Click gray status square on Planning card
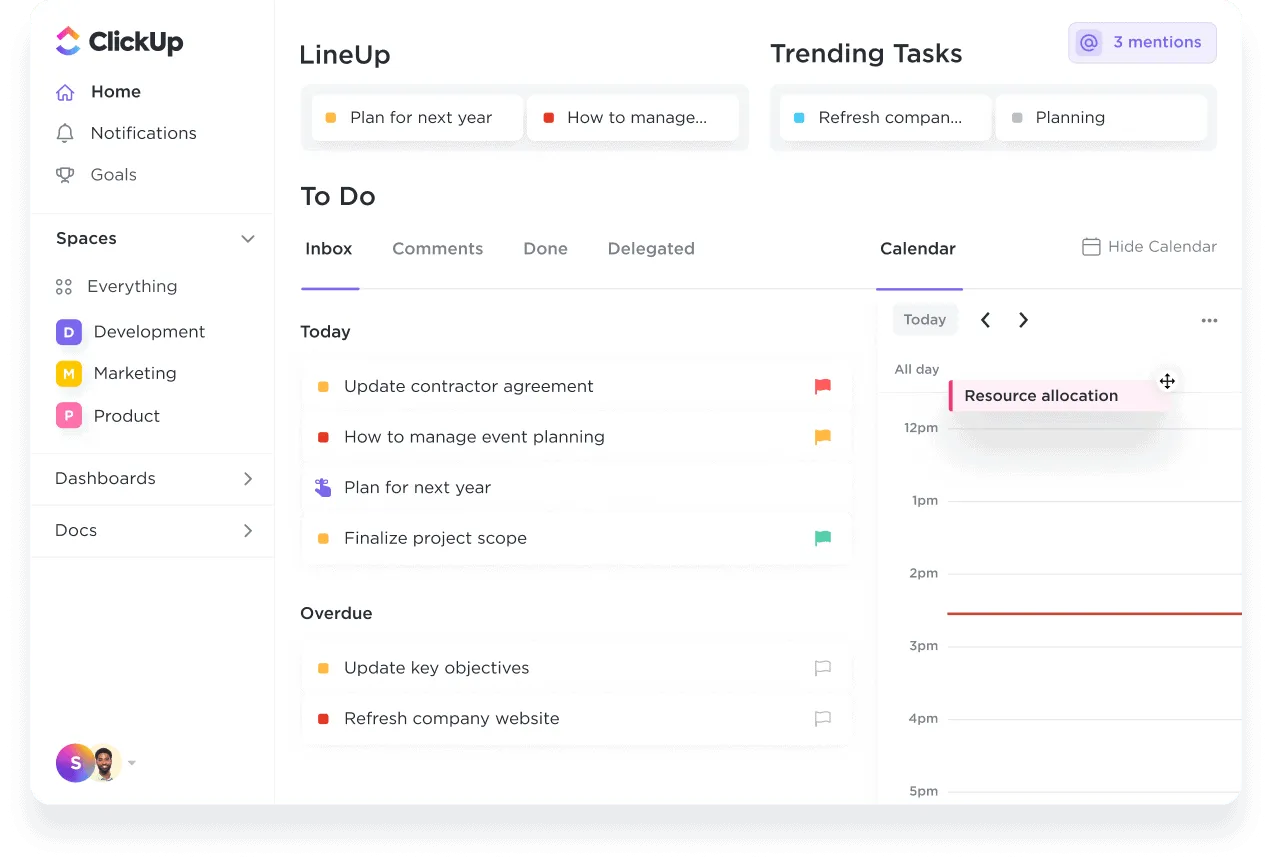Image resolution: width=1272 pixels, height=865 pixels. (1017, 118)
